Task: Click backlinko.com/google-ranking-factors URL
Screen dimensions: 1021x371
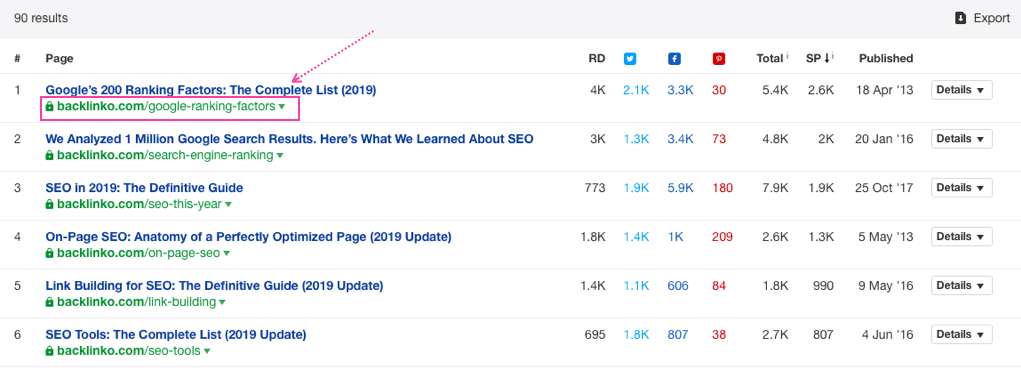Action: (x=166, y=107)
